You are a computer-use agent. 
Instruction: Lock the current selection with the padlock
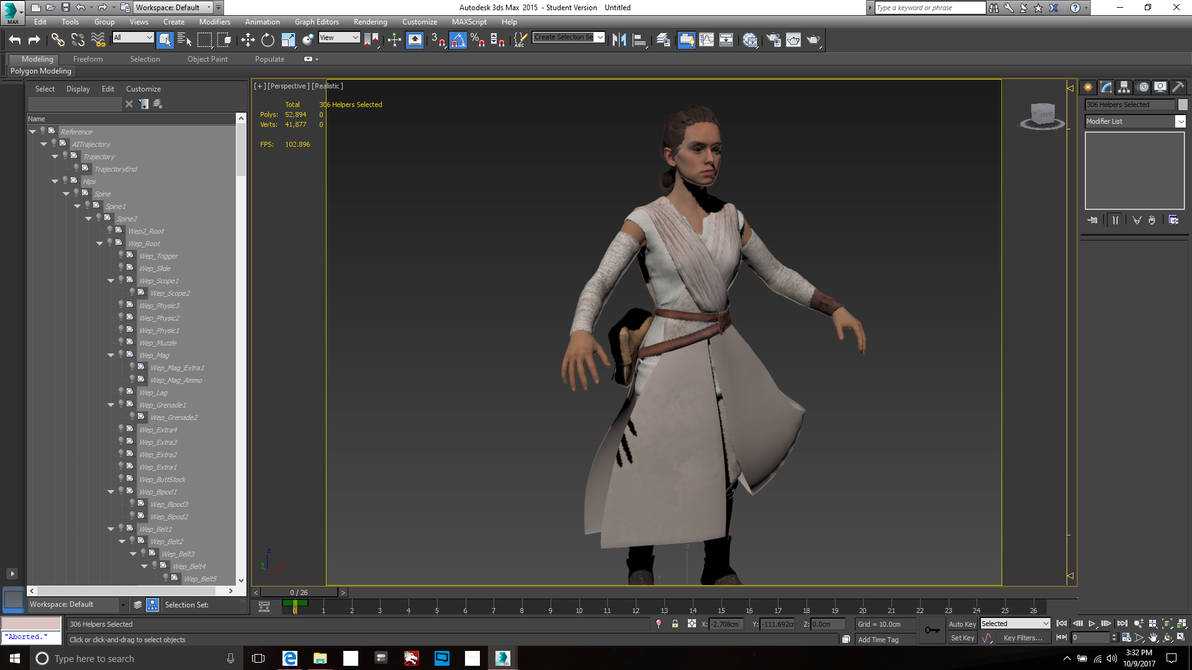[675, 623]
